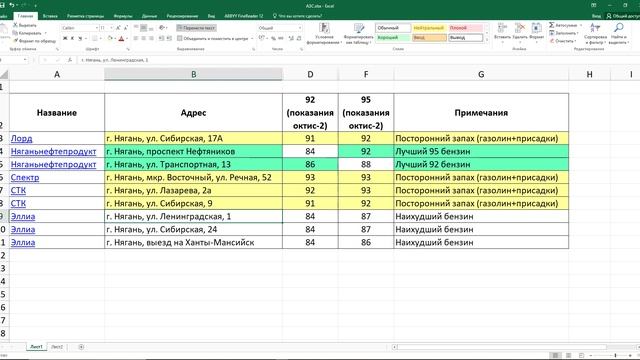Click the AutoSum (Автосумма) sigma icon
This screenshot has width=640, height=360.
point(552,25)
